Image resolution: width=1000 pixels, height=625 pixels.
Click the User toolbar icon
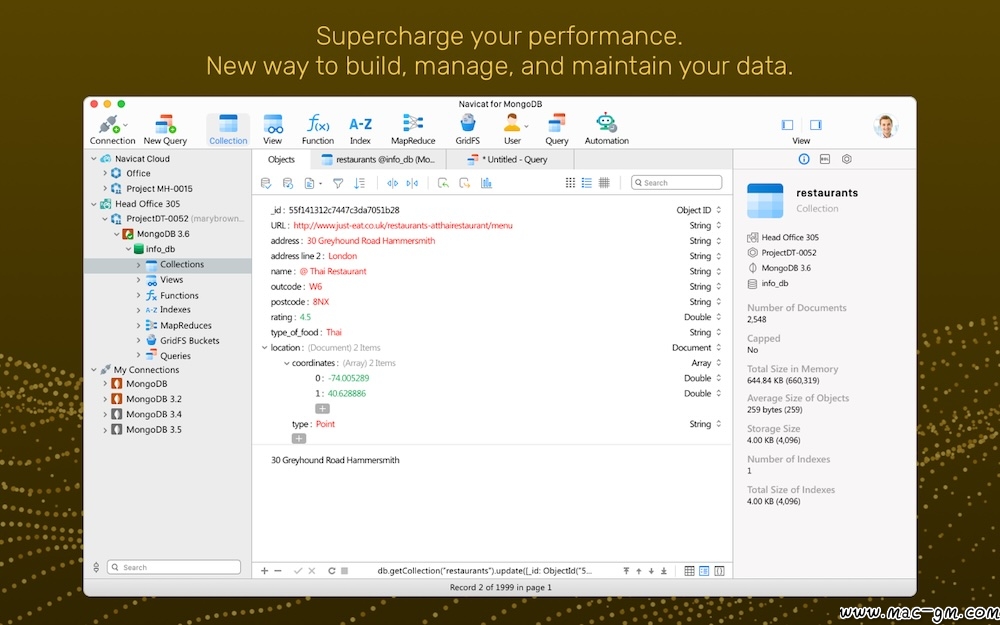pos(513,129)
